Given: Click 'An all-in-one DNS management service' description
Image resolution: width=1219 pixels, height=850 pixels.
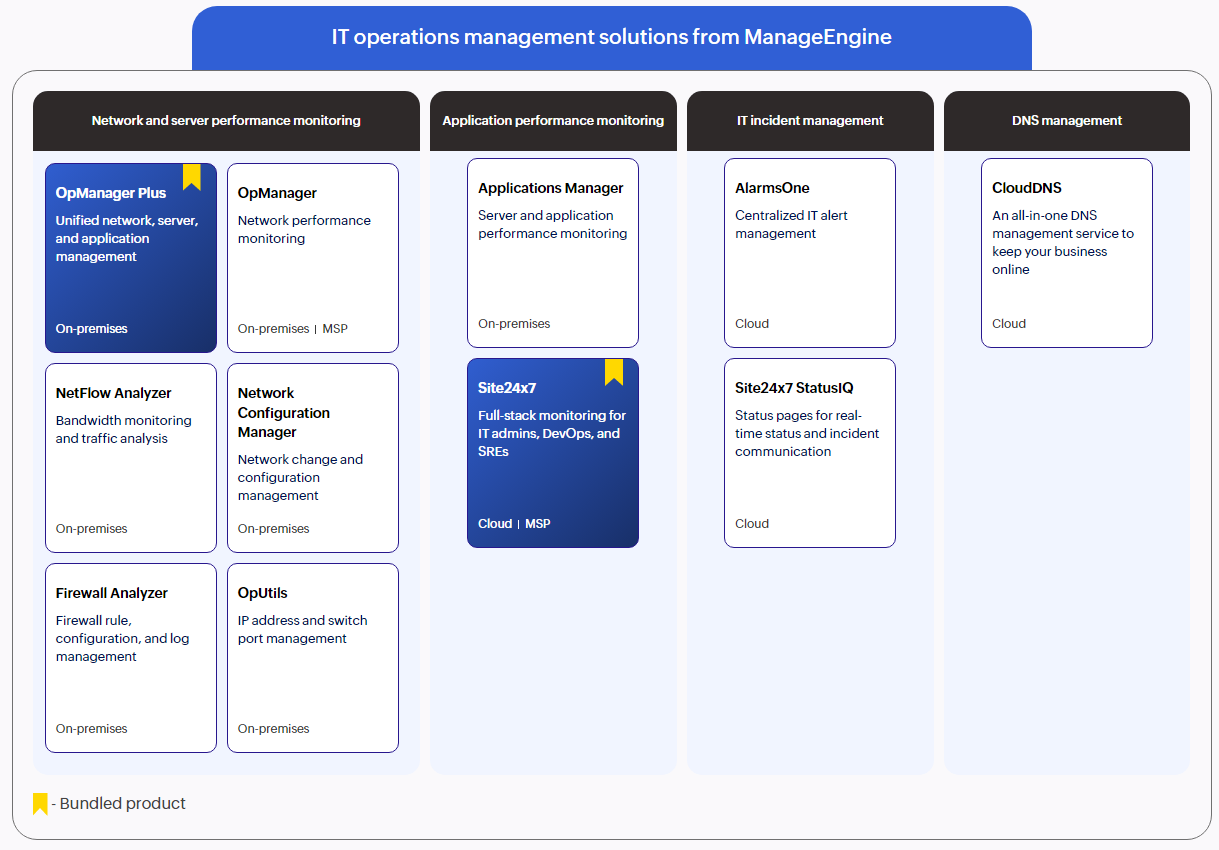Looking at the screenshot, I should [1064, 243].
